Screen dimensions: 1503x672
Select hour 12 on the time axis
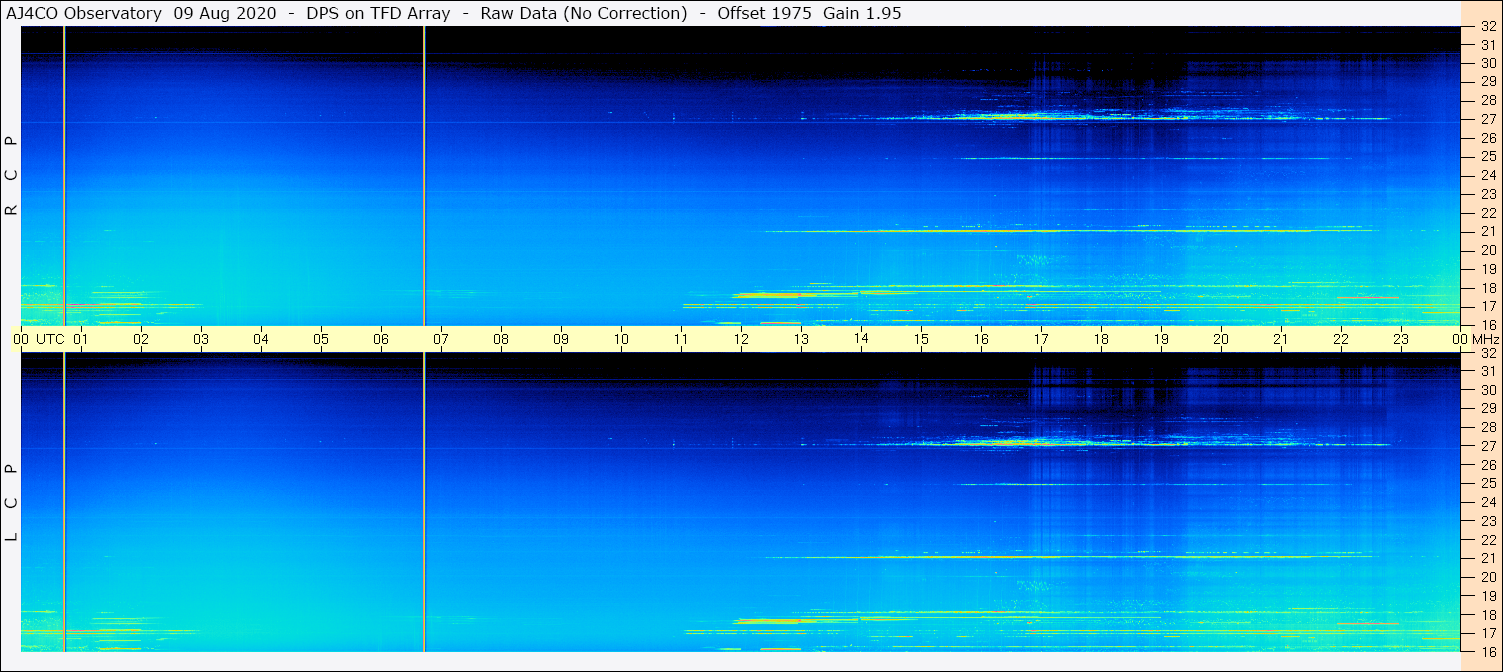pos(741,339)
